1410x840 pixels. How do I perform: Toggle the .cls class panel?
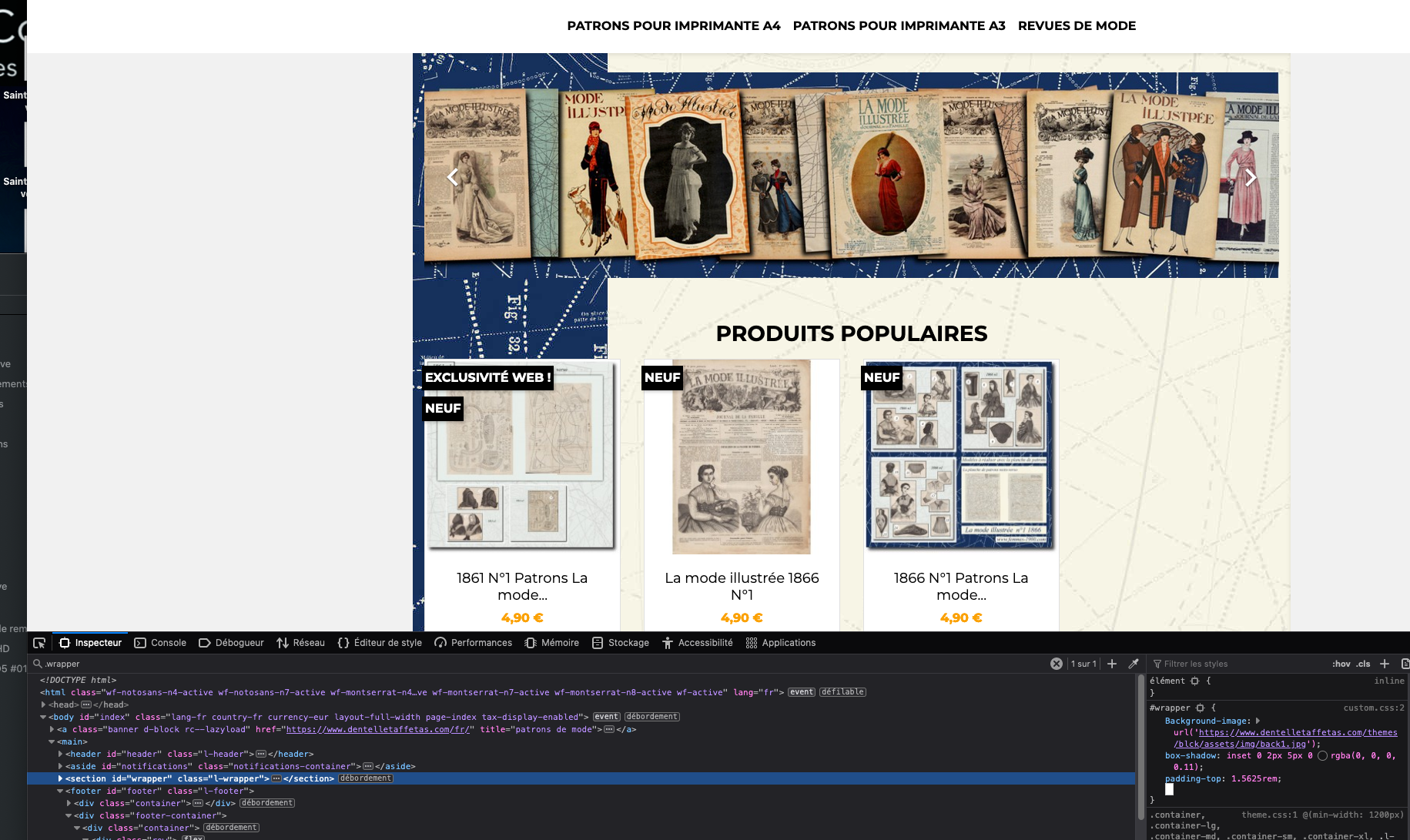tap(1364, 664)
